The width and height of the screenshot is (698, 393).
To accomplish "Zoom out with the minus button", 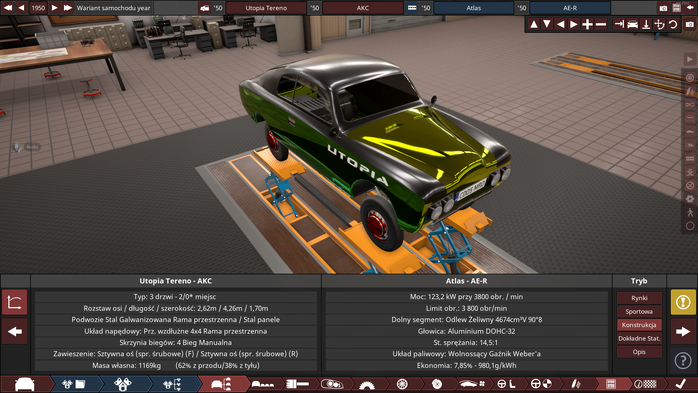I will [x=601, y=24].
